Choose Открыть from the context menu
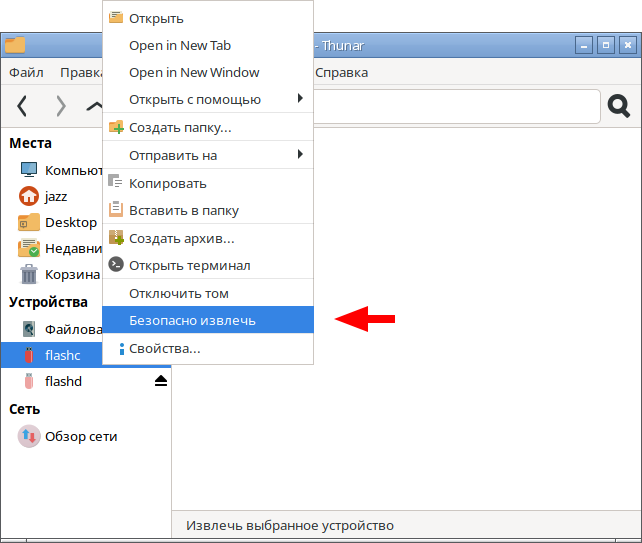The image size is (642, 543). click(x=208, y=18)
